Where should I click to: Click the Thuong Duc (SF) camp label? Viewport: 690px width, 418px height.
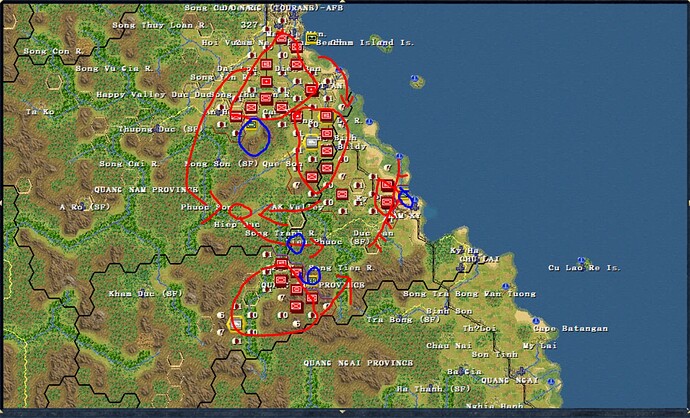159,129
